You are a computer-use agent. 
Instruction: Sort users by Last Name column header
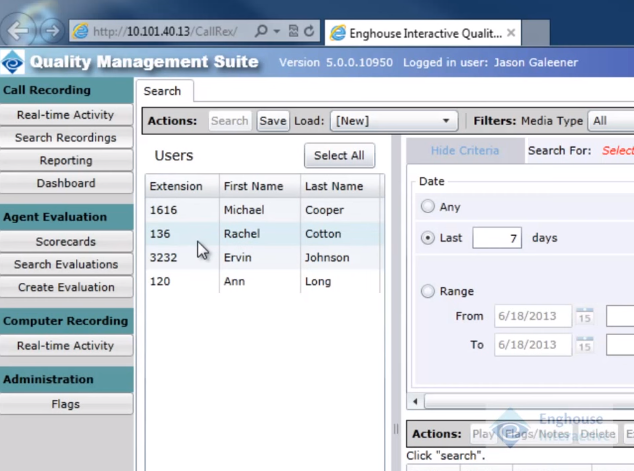click(x=340, y=186)
